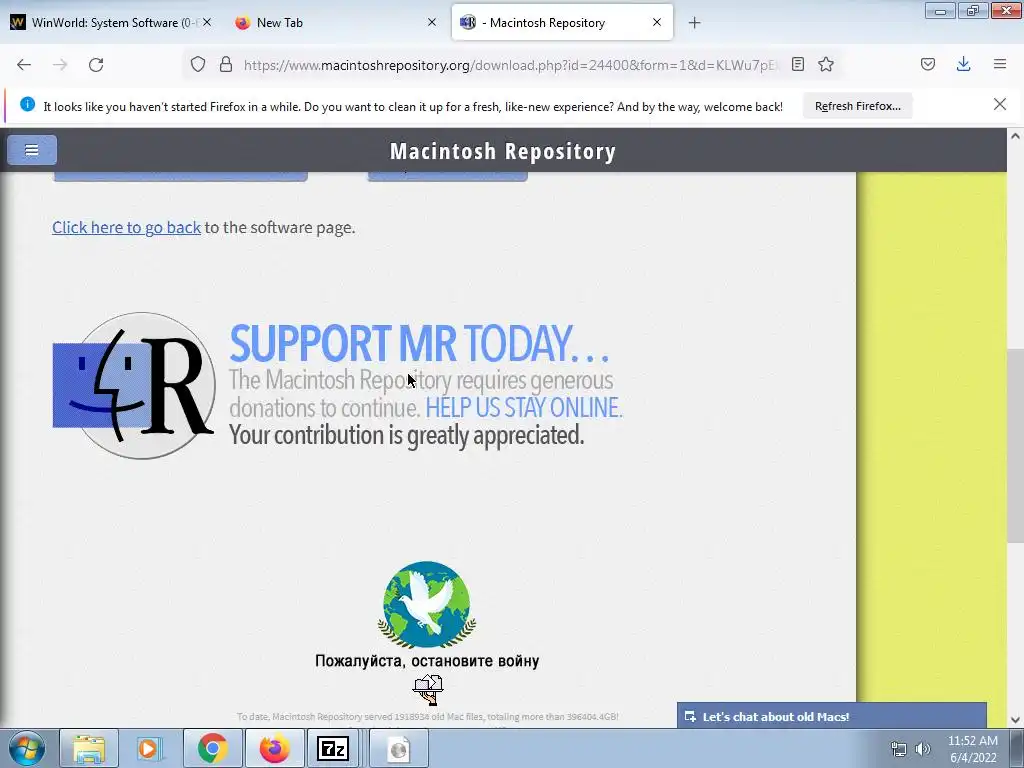Image resolution: width=1024 pixels, height=768 pixels.
Task: Follow the 'Click here to go back' link
Action: click(x=127, y=227)
